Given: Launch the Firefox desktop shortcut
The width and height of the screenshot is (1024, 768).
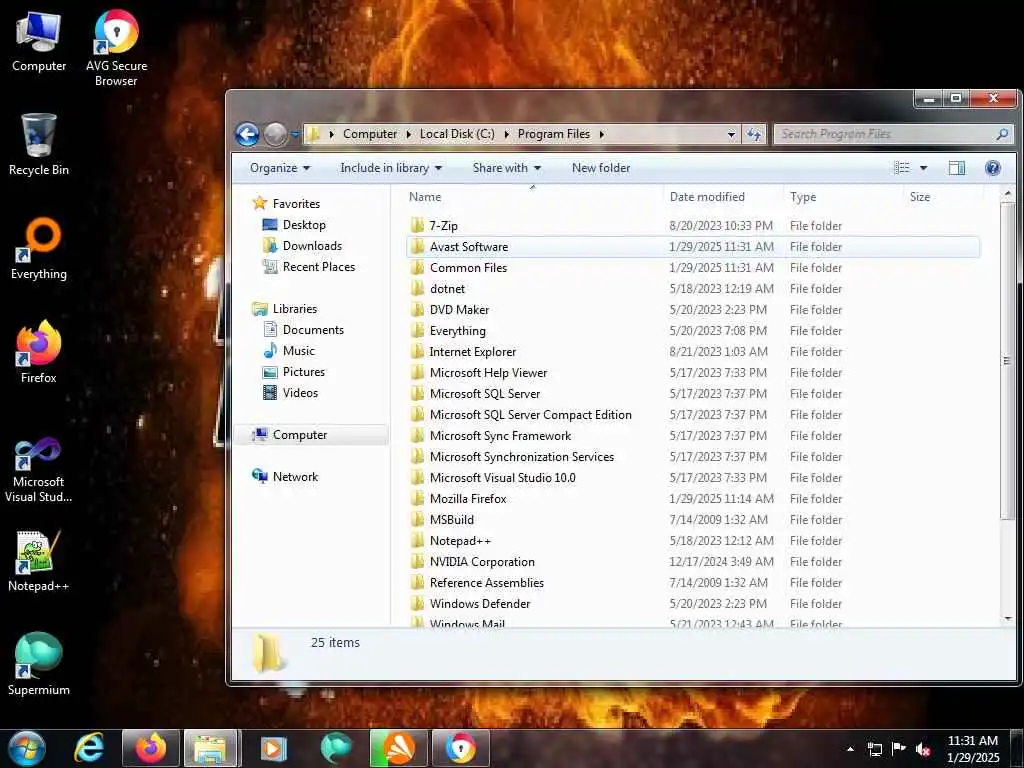Looking at the screenshot, I should tap(39, 352).
